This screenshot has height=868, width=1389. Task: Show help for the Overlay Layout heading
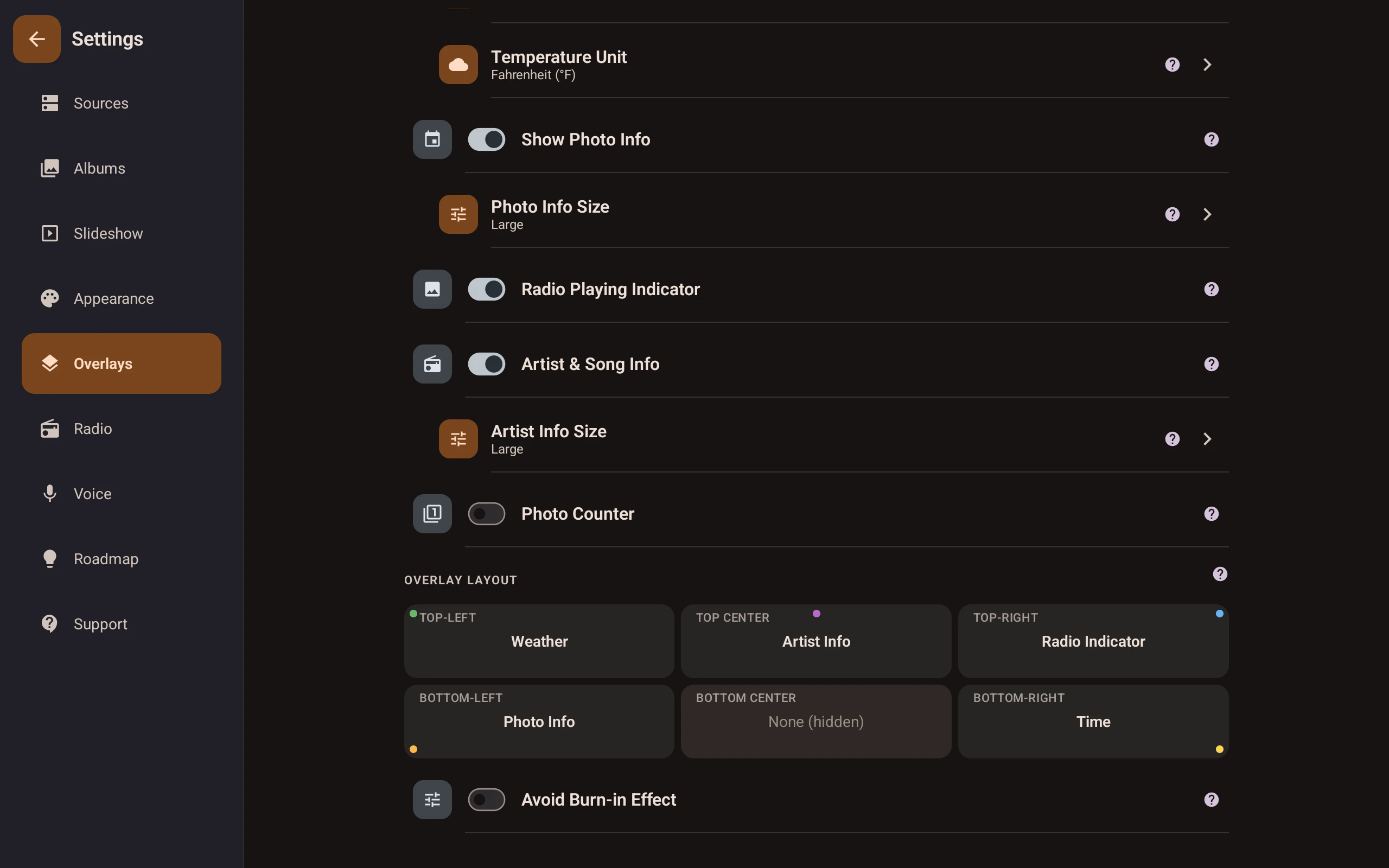pyautogui.click(x=1220, y=574)
